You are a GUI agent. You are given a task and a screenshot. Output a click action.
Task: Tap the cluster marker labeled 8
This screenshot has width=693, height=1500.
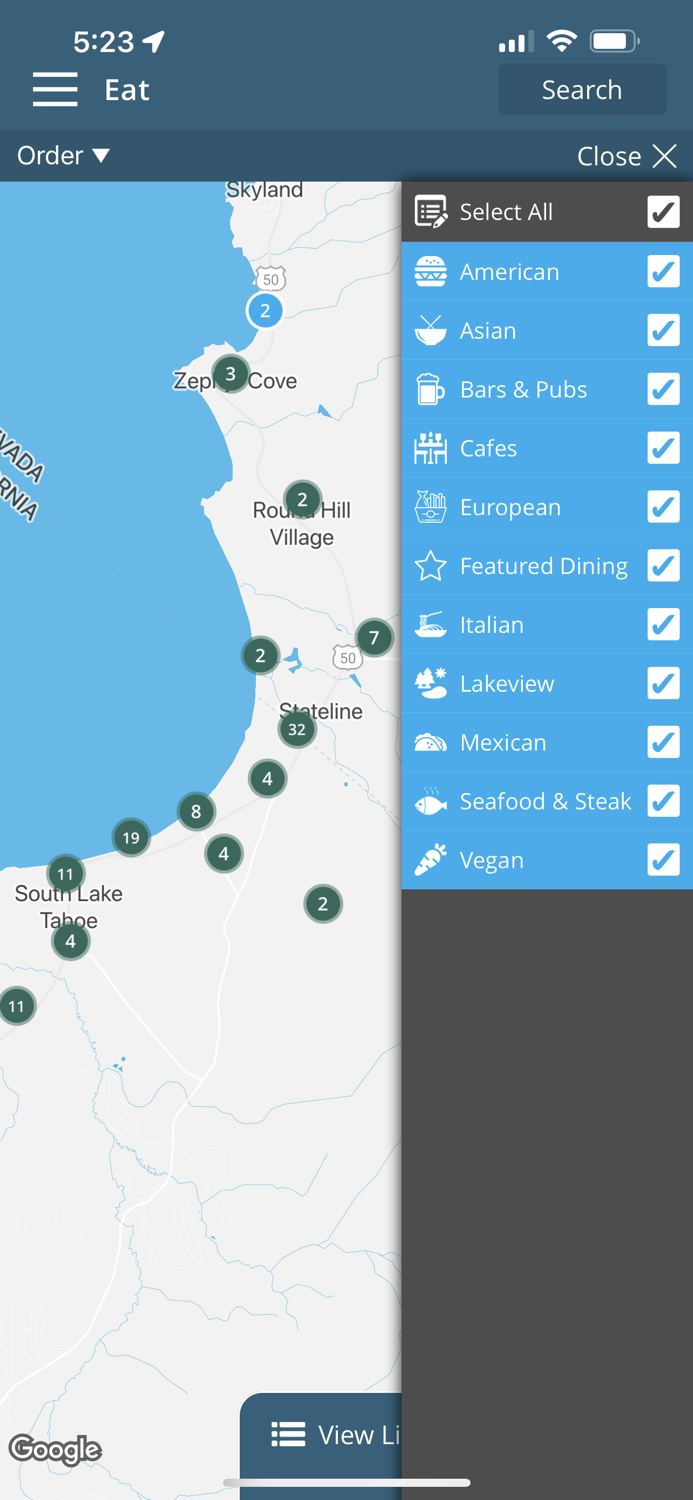196,812
